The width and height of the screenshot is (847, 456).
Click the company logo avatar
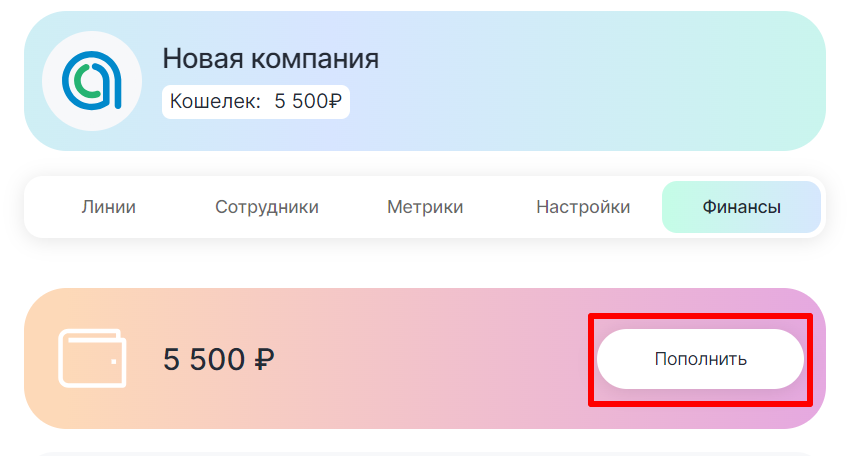click(91, 81)
